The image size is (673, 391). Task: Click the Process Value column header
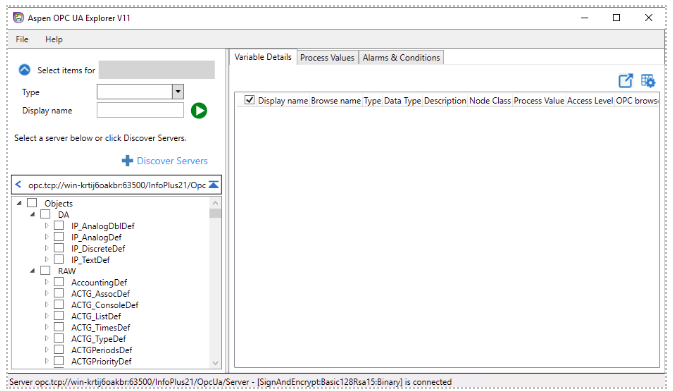coord(539,100)
